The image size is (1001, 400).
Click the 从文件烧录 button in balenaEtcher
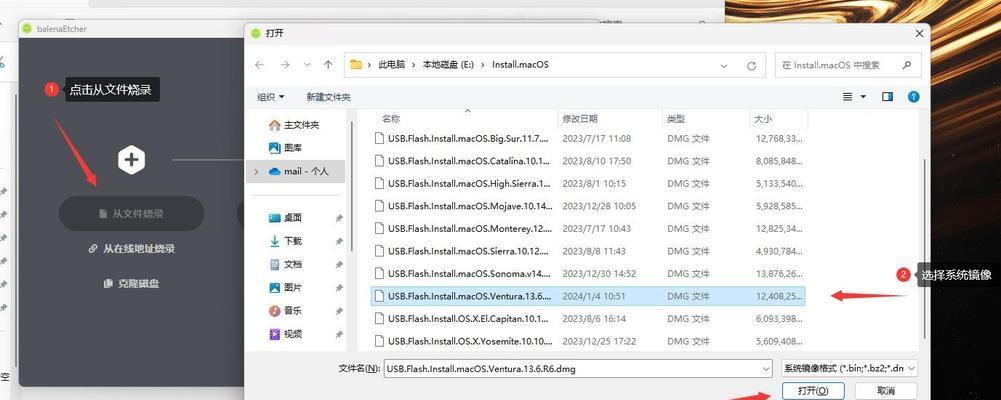coord(132,214)
